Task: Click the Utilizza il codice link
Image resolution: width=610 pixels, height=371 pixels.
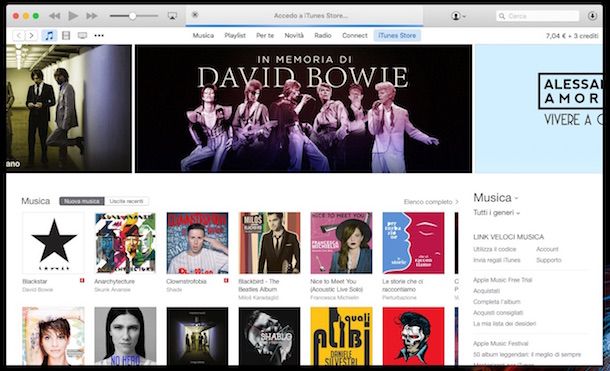Action: click(494, 249)
